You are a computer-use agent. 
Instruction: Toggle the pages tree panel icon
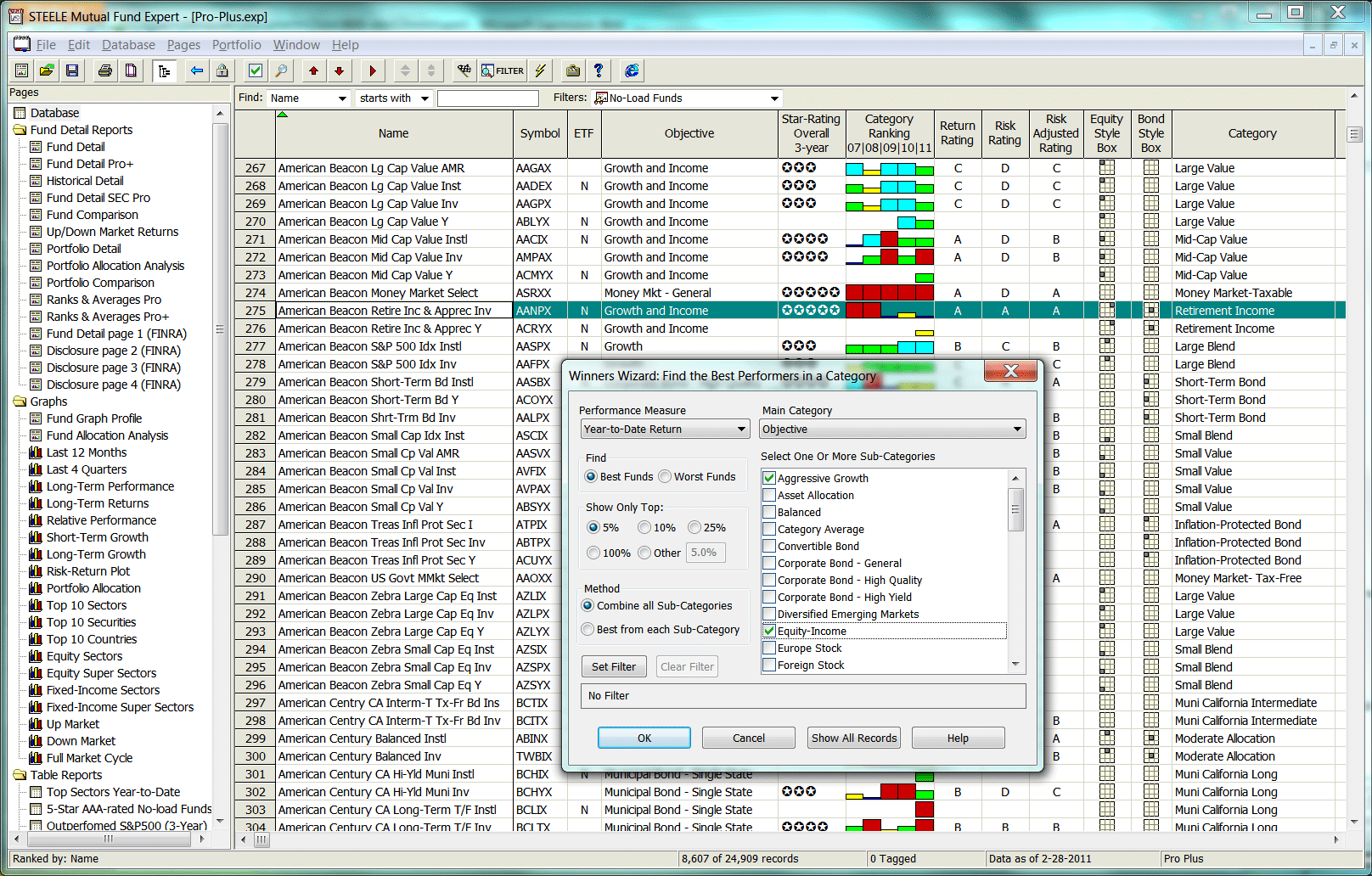164,70
